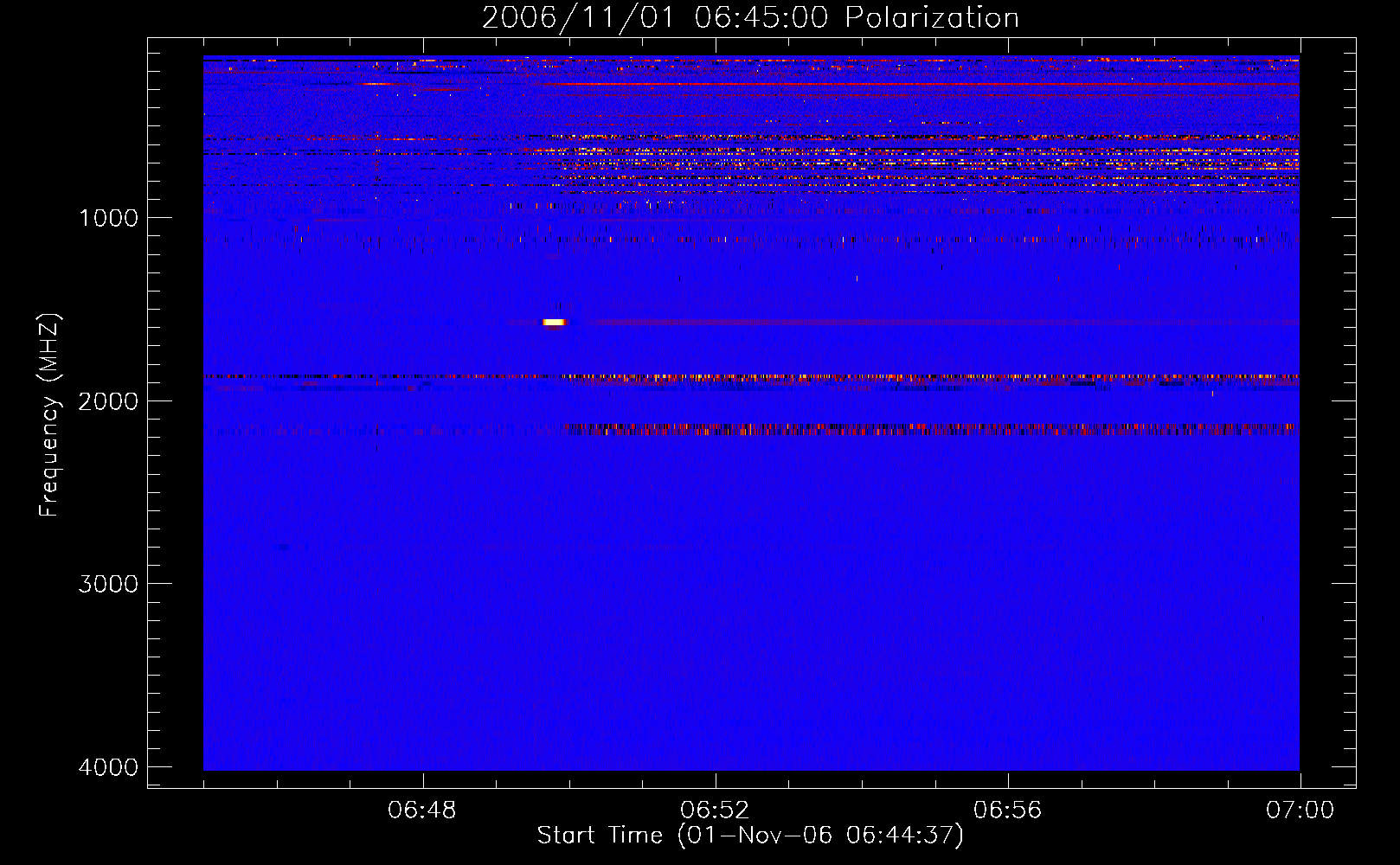This screenshot has width=1400, height=865.
Task: Click the bright white burst in the spectrogram
Action: click(x=554, y=323)
